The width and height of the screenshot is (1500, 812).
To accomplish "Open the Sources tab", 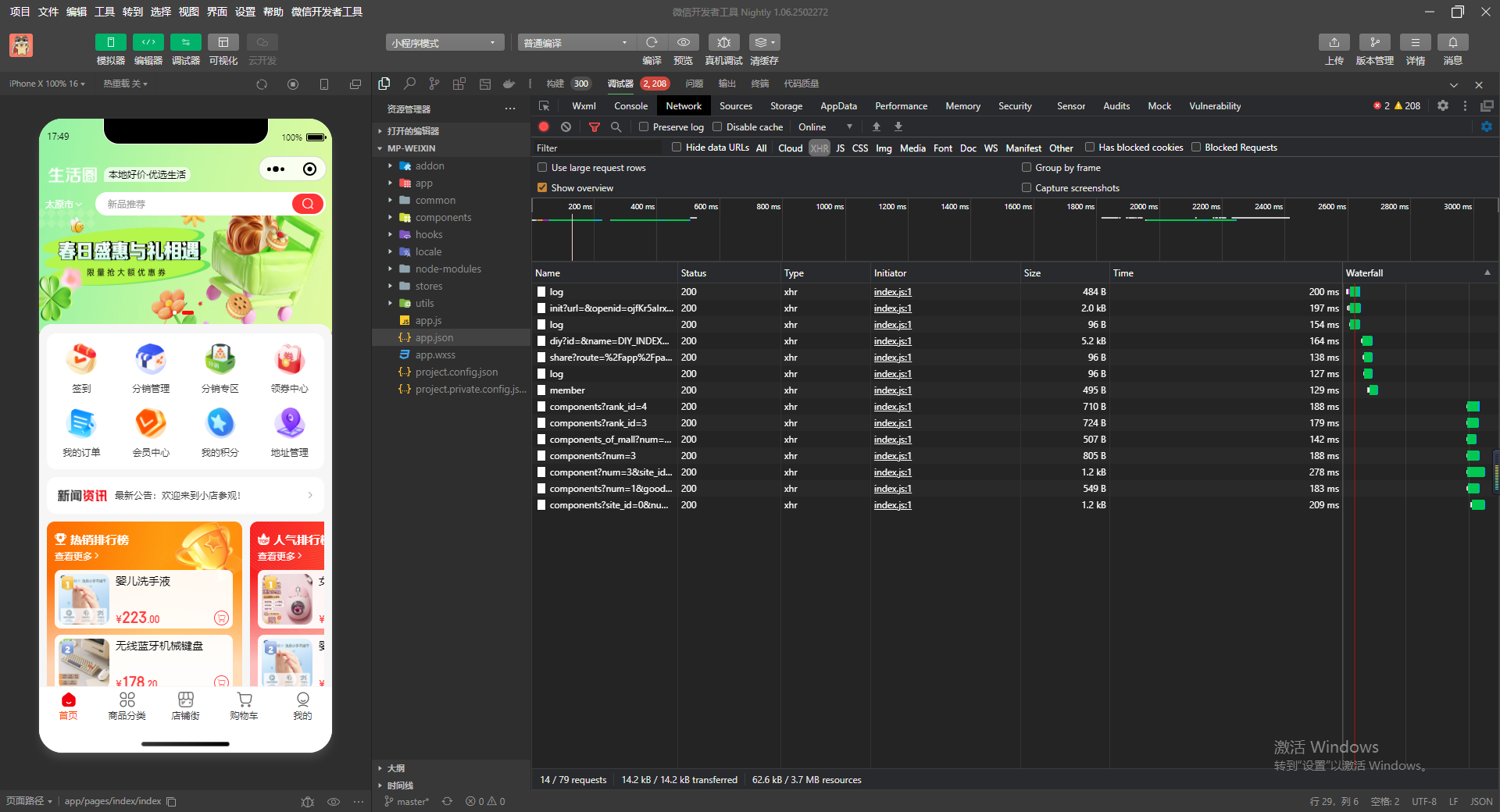I will [x=735, y=105].
